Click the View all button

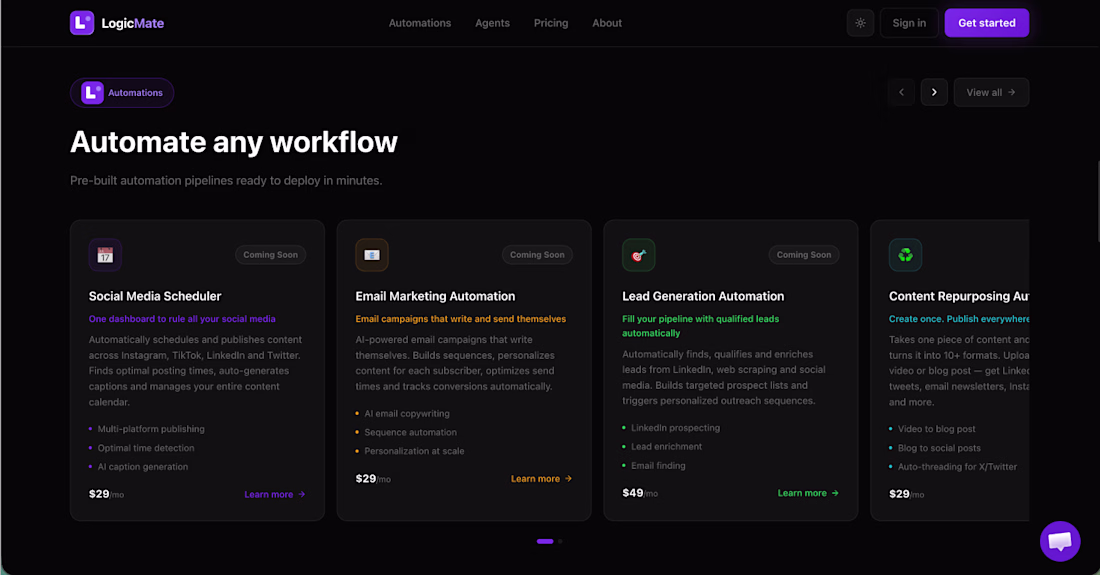991,93
